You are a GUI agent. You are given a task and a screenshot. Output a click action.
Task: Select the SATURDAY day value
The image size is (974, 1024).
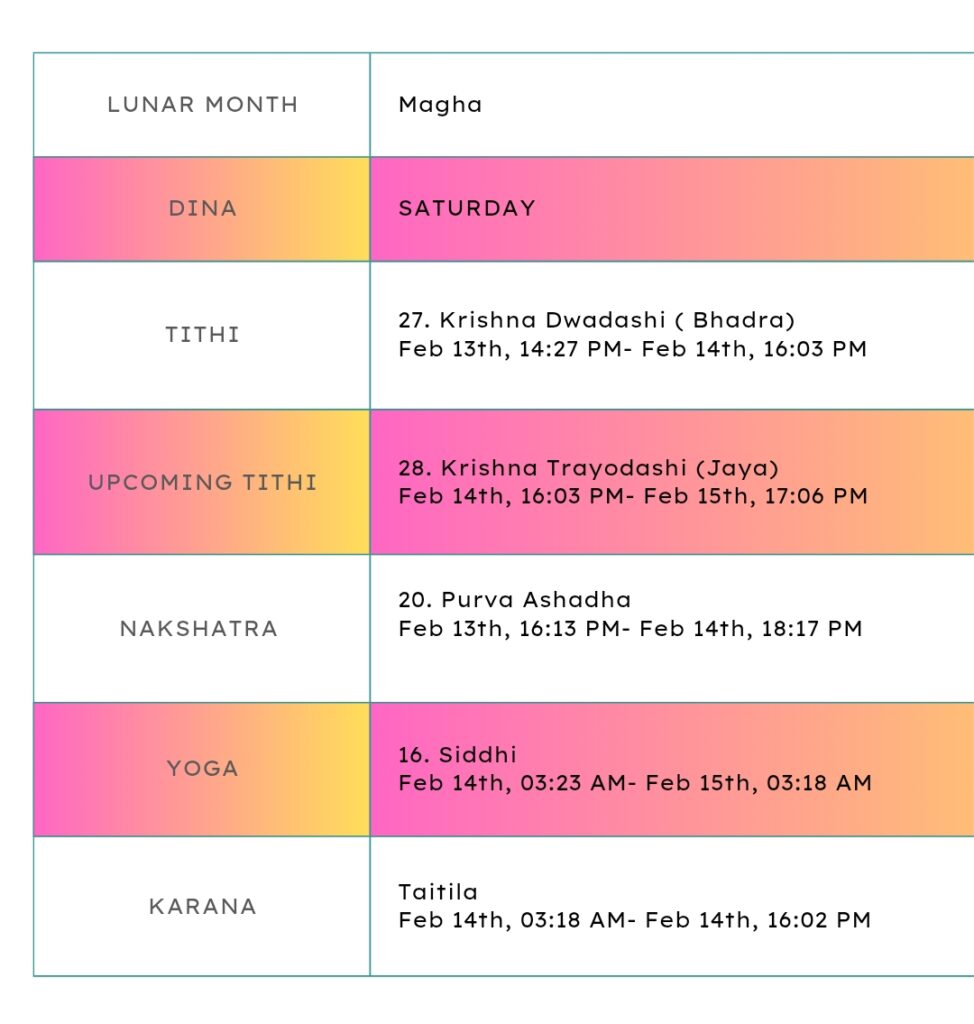467,208
